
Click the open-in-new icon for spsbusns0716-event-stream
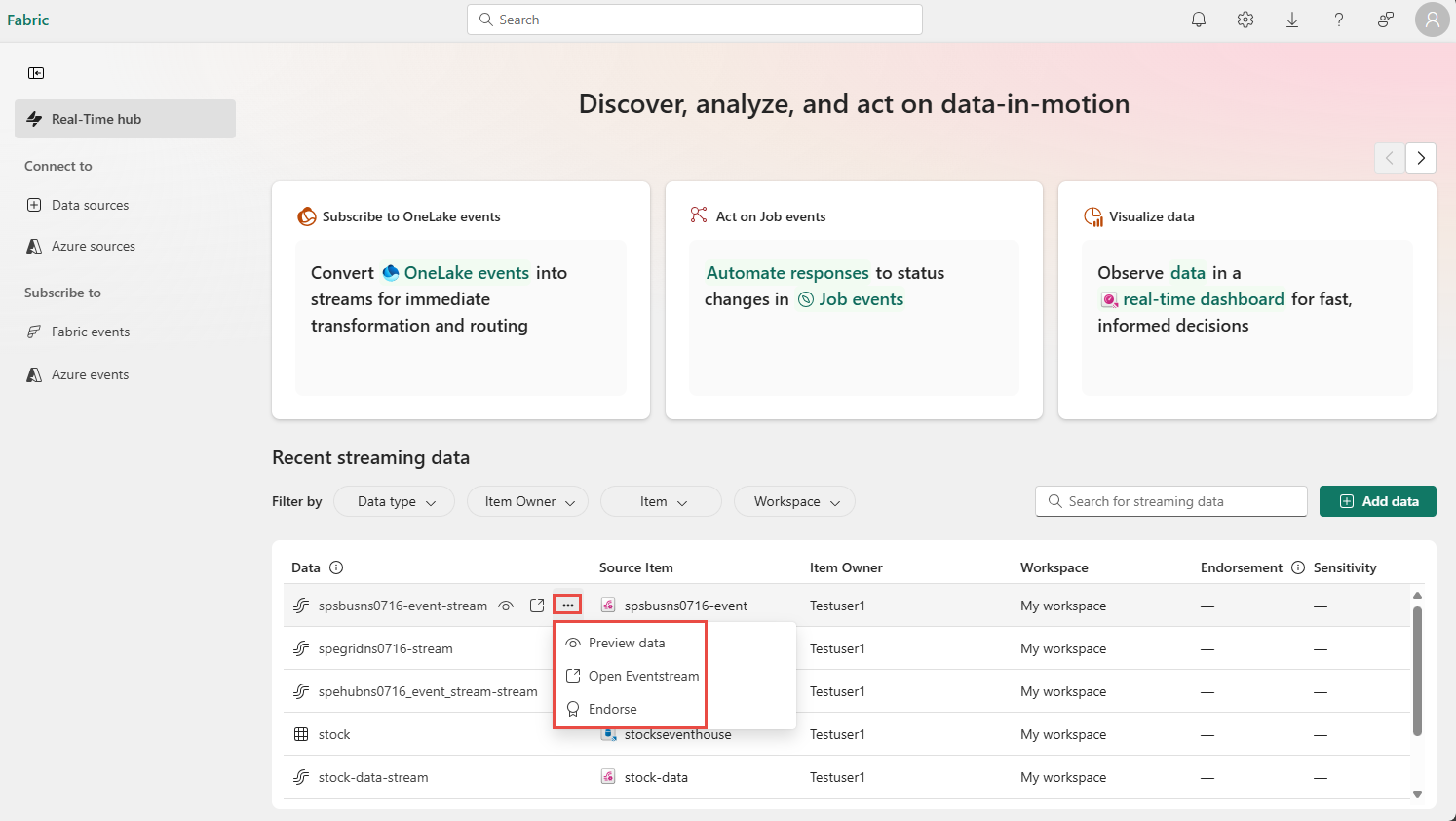point(537,606)
